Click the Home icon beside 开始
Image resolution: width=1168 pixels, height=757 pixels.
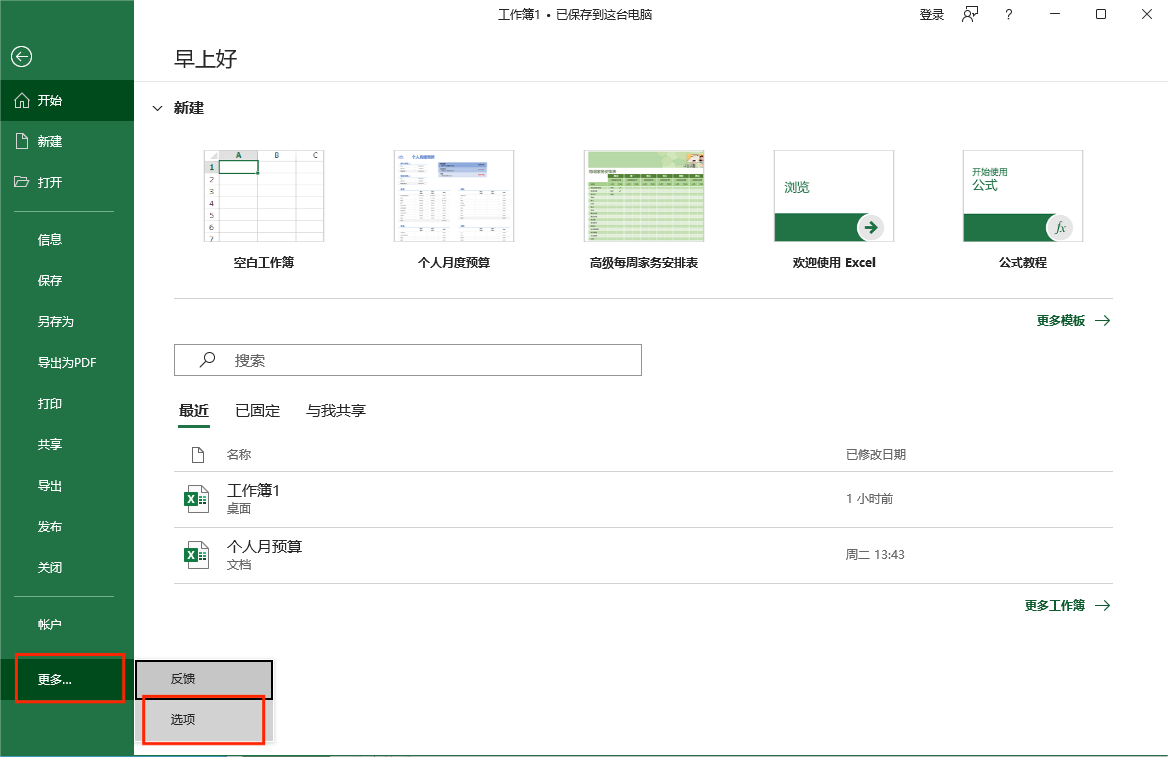pos(21,101)
